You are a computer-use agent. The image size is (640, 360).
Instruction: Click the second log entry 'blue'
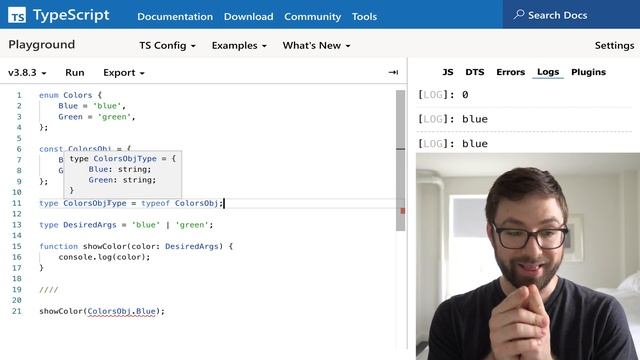pos(453,119)
